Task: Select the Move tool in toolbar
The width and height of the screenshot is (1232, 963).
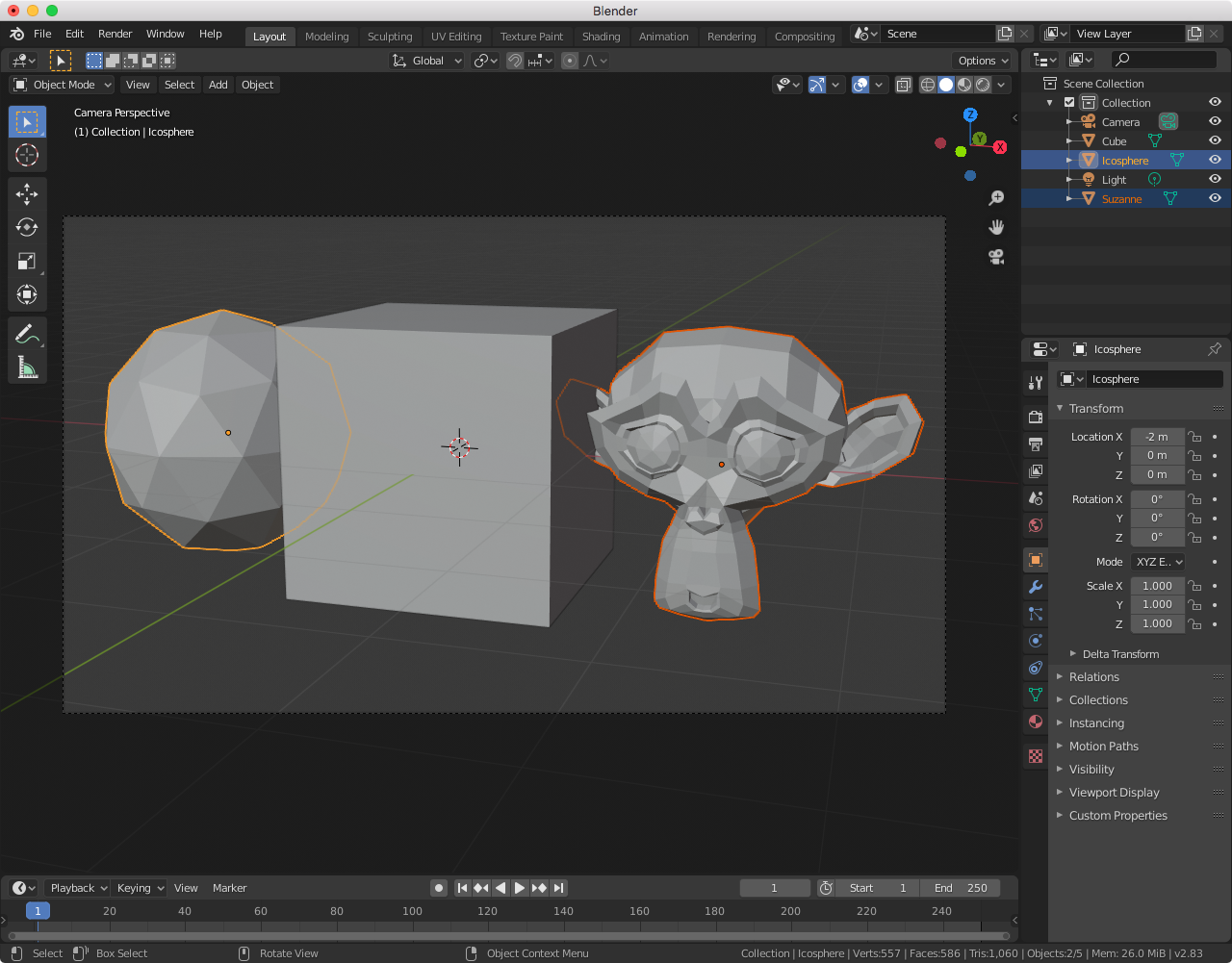Action: tap(27, 193)
